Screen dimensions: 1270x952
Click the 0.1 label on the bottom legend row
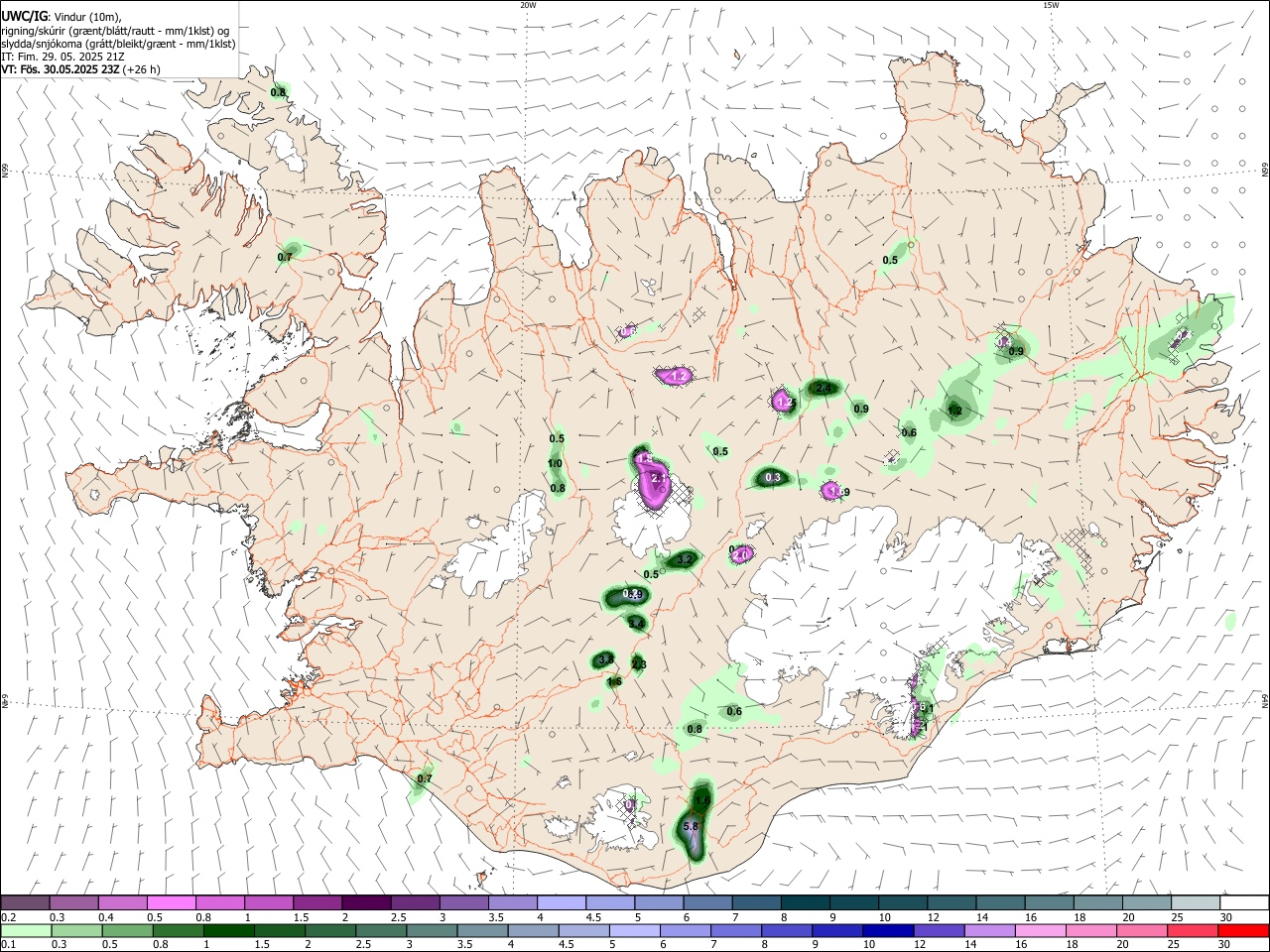click(x=8, y=946)
